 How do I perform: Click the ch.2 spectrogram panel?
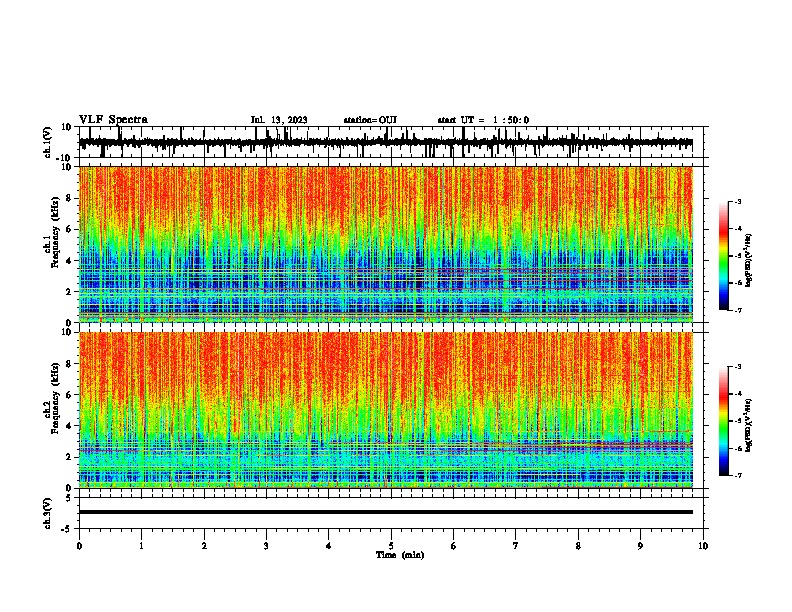(385, 410)
